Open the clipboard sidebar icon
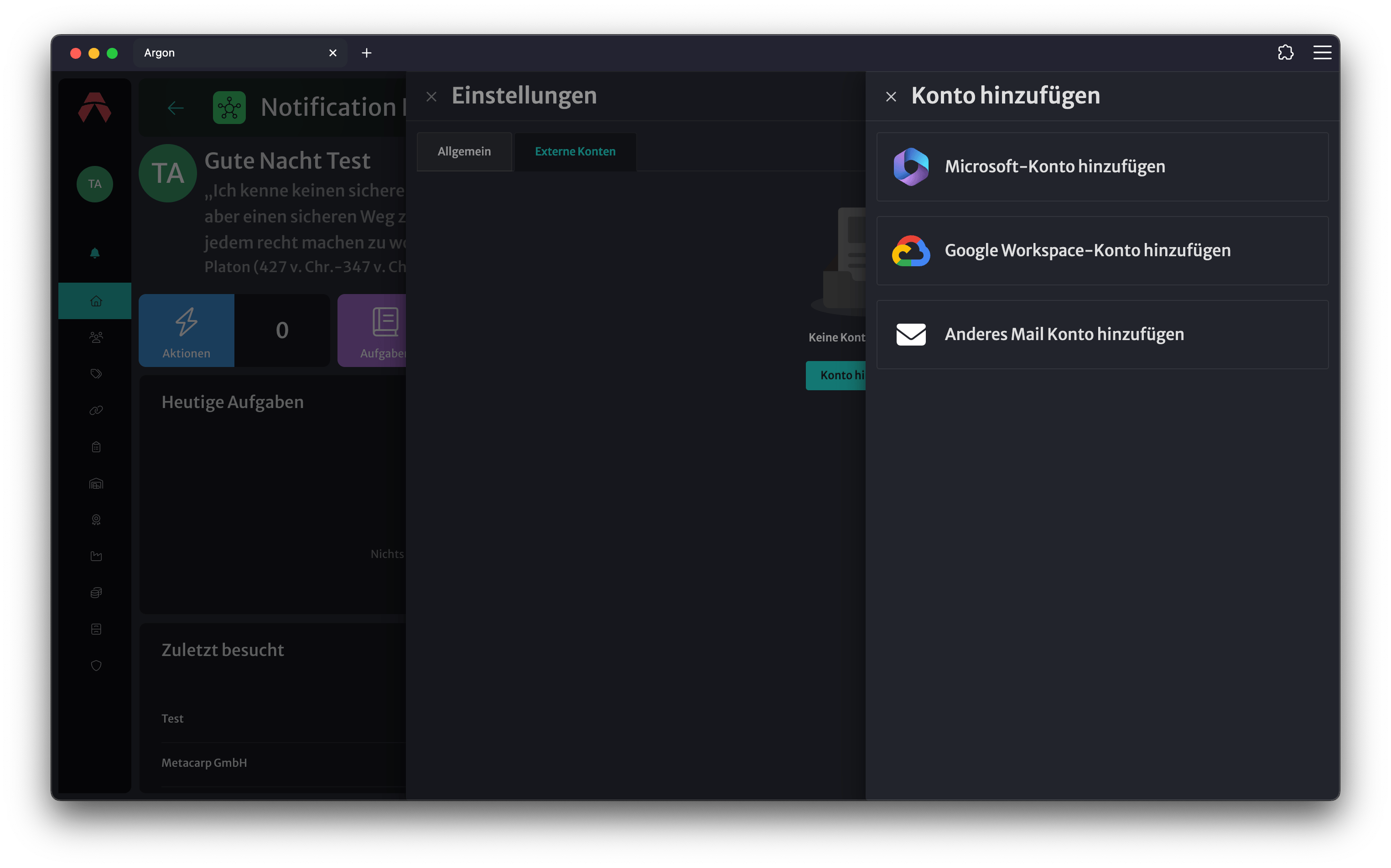Image resolution: width=1391 pixels, height=868 pixels. (96, 447)
